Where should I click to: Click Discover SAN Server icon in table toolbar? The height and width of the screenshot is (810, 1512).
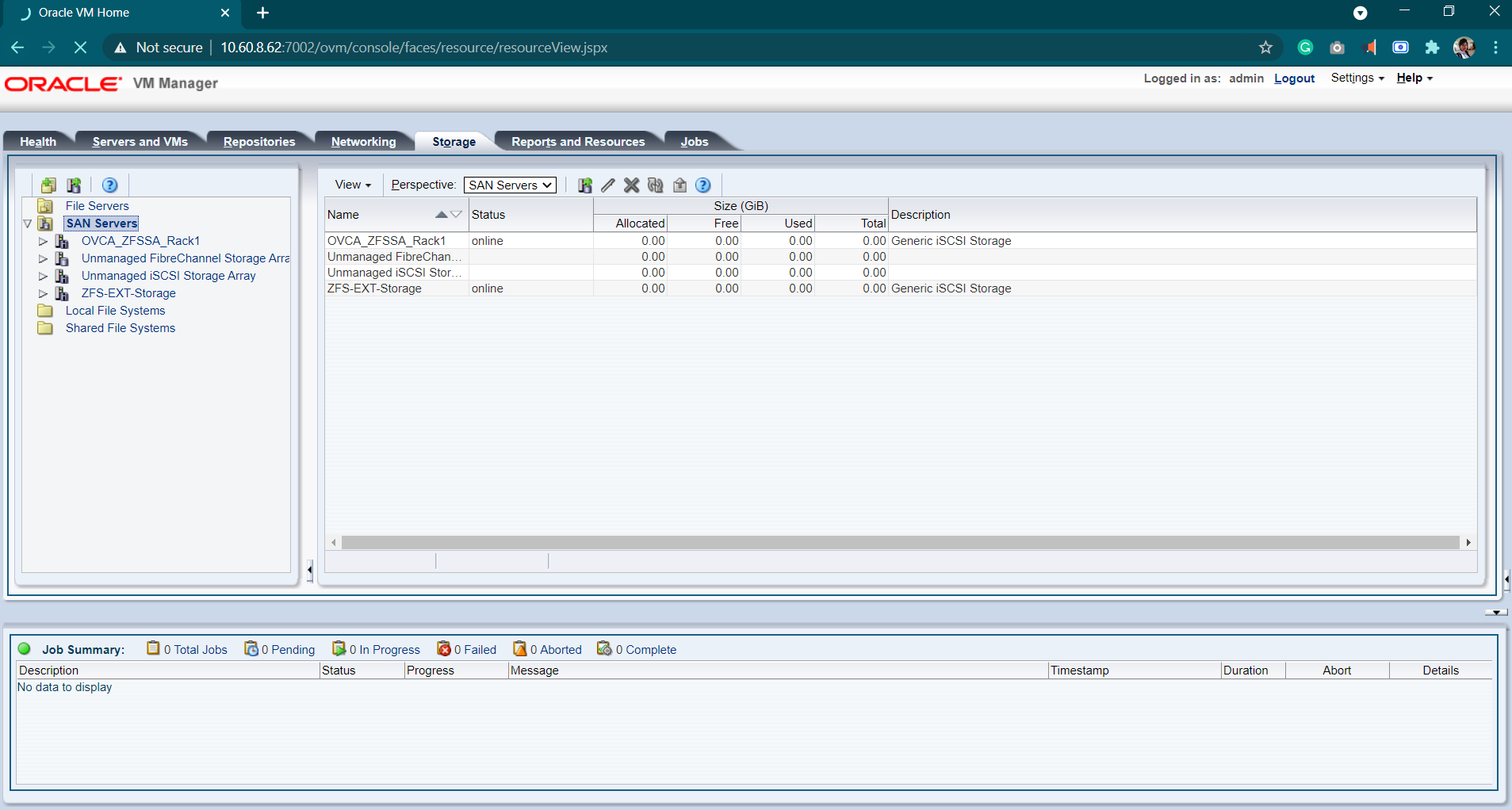pyautogui.click(x=585, y=185)
